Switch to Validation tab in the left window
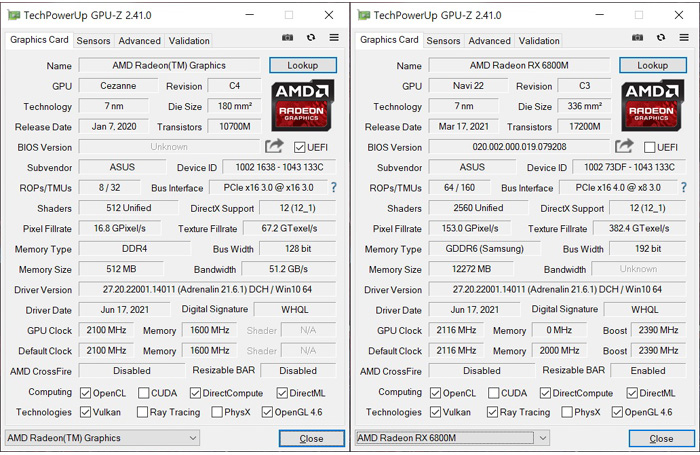 189,41
